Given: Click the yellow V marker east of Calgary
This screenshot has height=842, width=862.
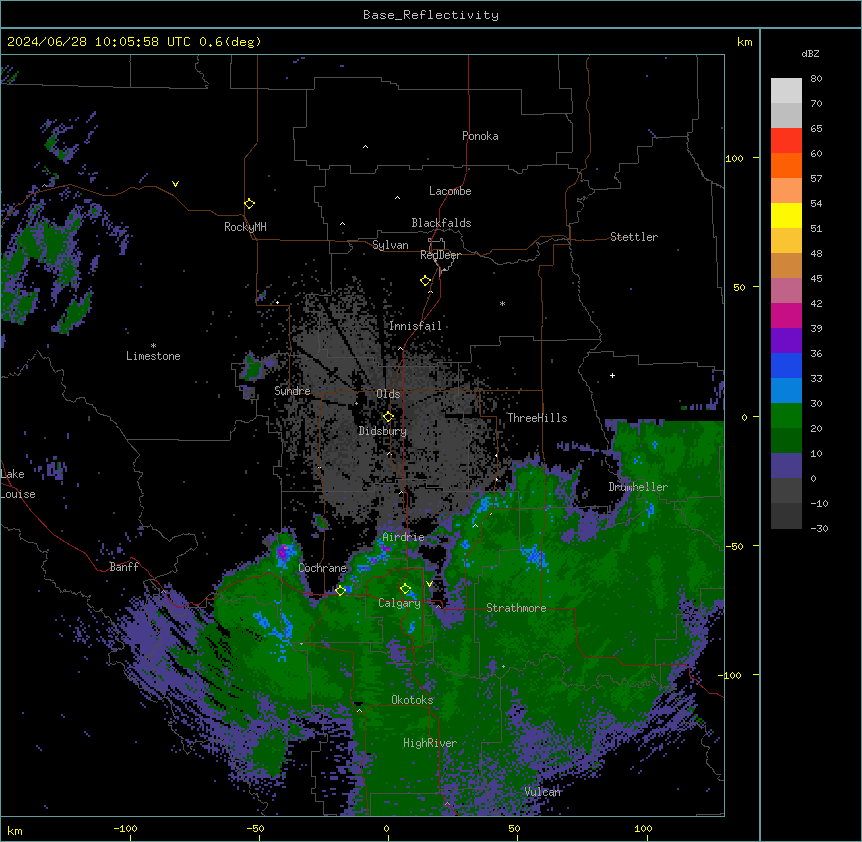Looking at the screenshot, I should coord(429,584).
